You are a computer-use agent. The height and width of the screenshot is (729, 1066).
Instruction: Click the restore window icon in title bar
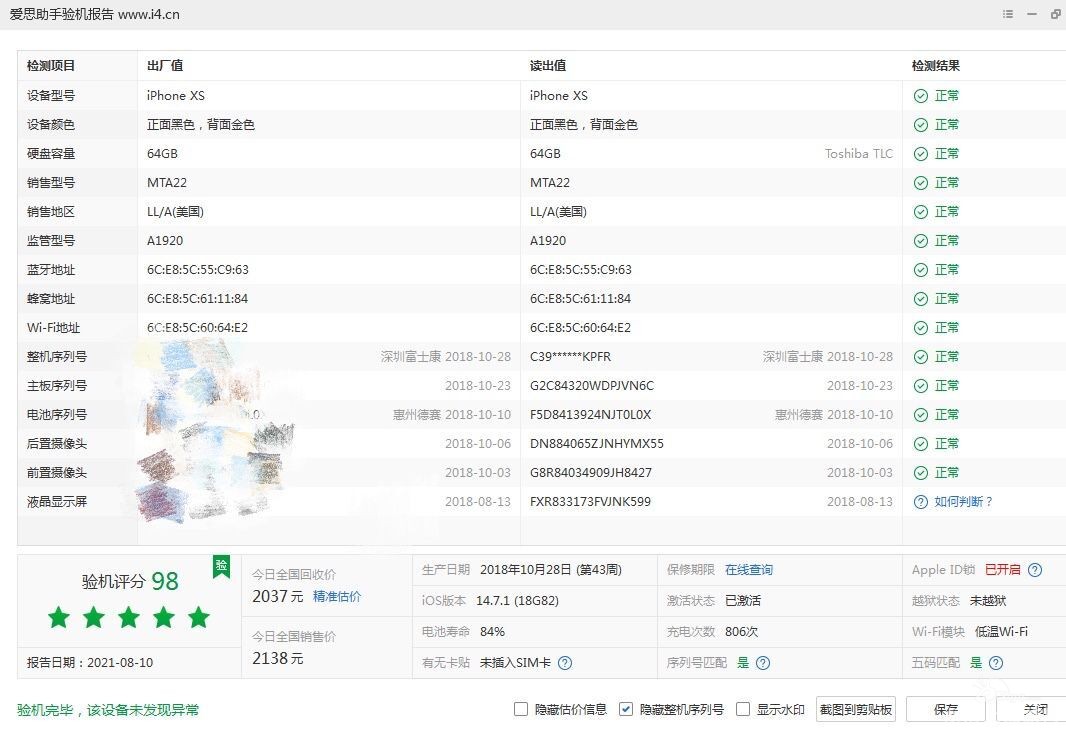(1056, 14)
